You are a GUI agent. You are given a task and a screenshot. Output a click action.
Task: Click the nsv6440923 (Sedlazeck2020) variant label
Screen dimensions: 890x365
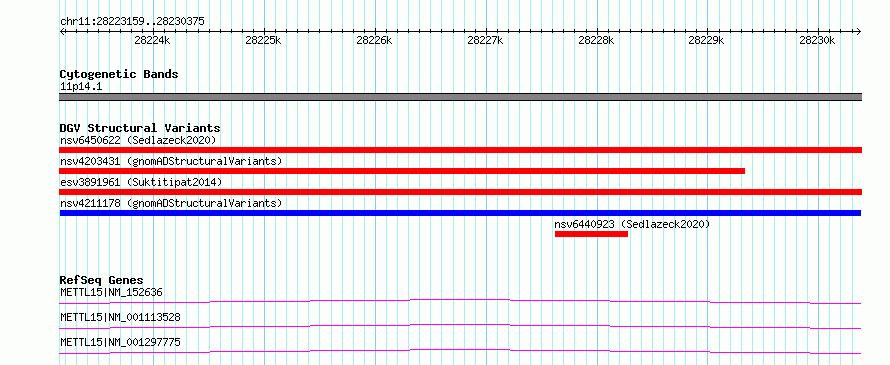click(x=632, y=224)
